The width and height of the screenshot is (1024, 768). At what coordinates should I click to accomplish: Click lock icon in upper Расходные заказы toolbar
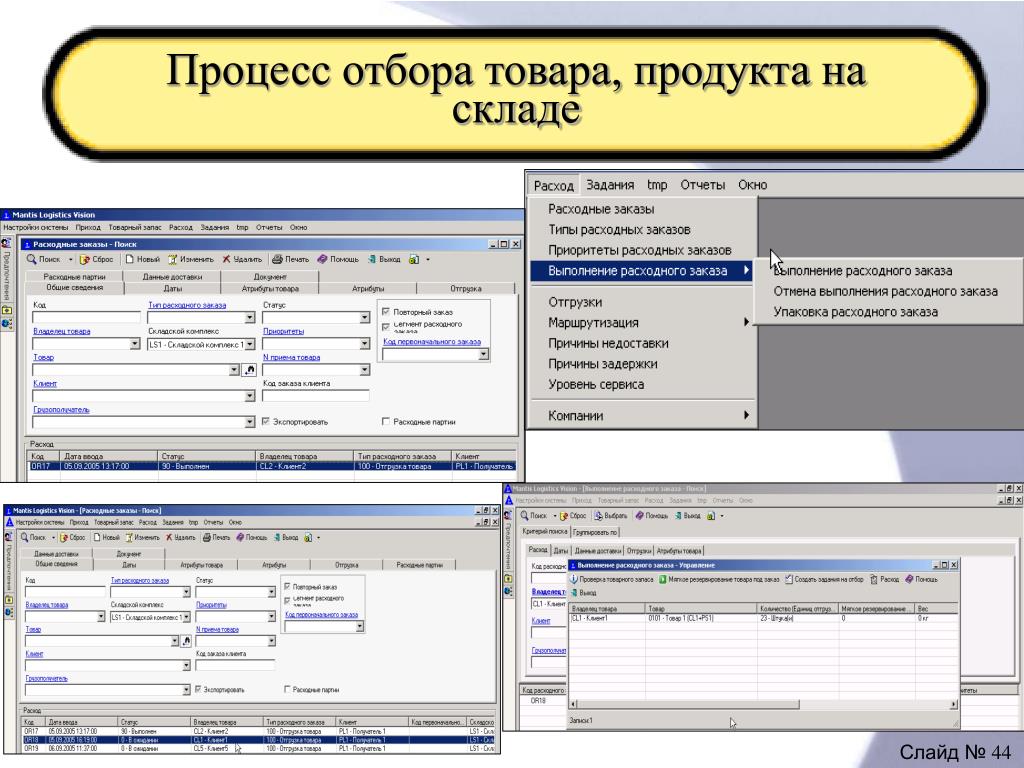tap(413, 259)
